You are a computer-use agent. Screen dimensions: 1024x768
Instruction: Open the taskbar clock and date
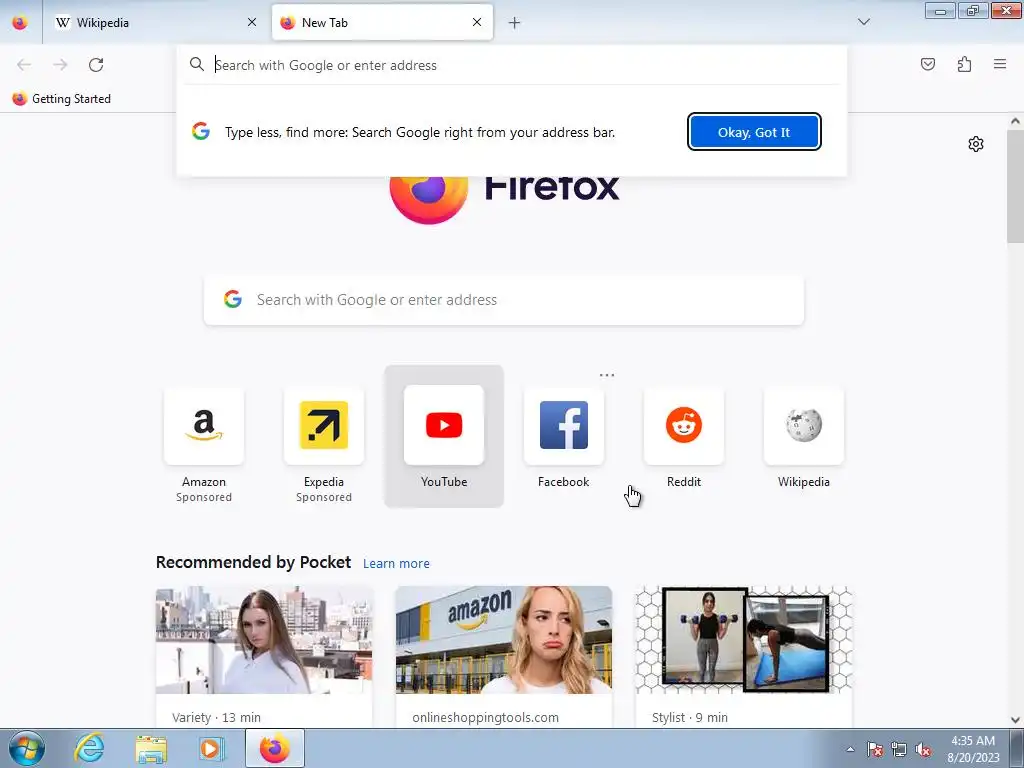(973, 749)
